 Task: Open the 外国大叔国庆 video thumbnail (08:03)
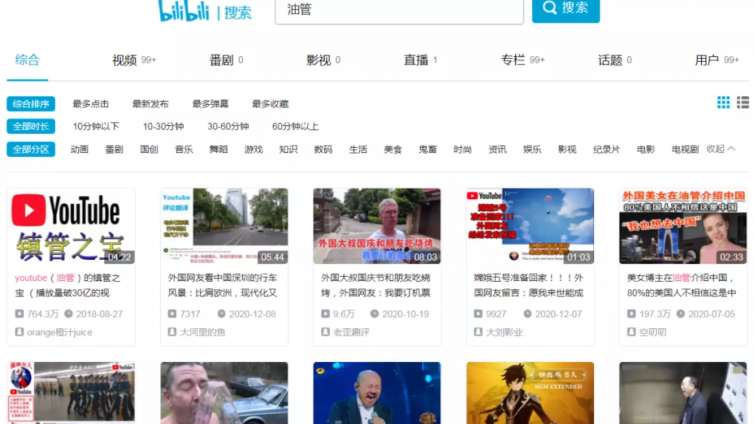[x=377, y=226]
